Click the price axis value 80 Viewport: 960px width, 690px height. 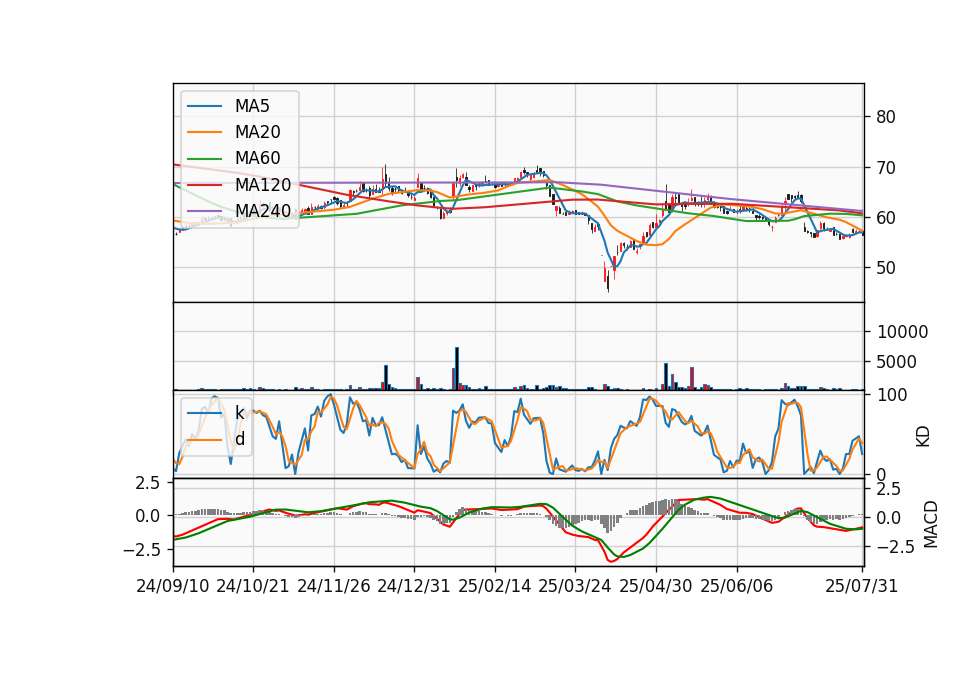[885, 117]
